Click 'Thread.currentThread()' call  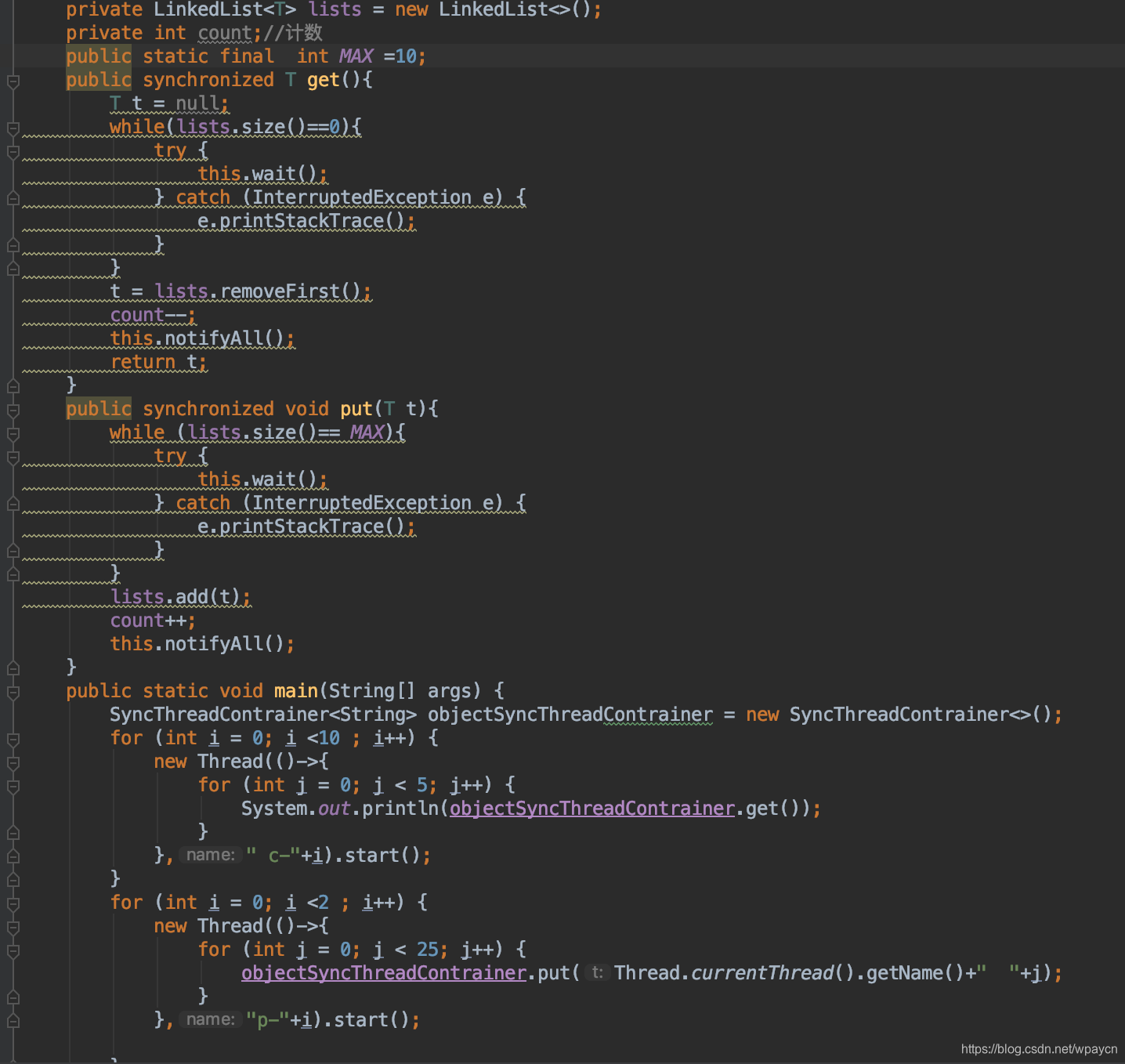tap(734, 973)
